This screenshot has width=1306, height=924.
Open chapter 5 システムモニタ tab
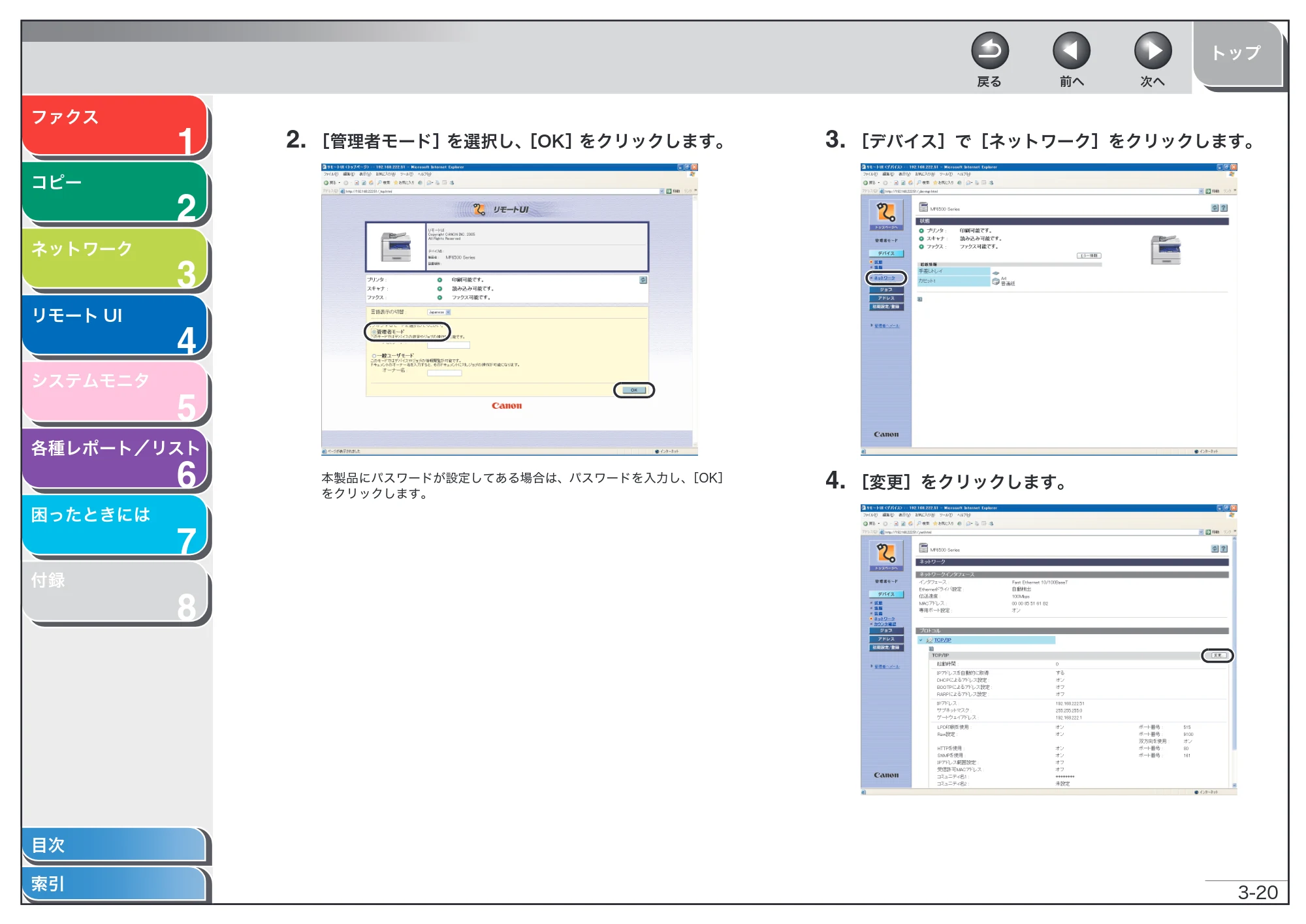coord(114,392)
